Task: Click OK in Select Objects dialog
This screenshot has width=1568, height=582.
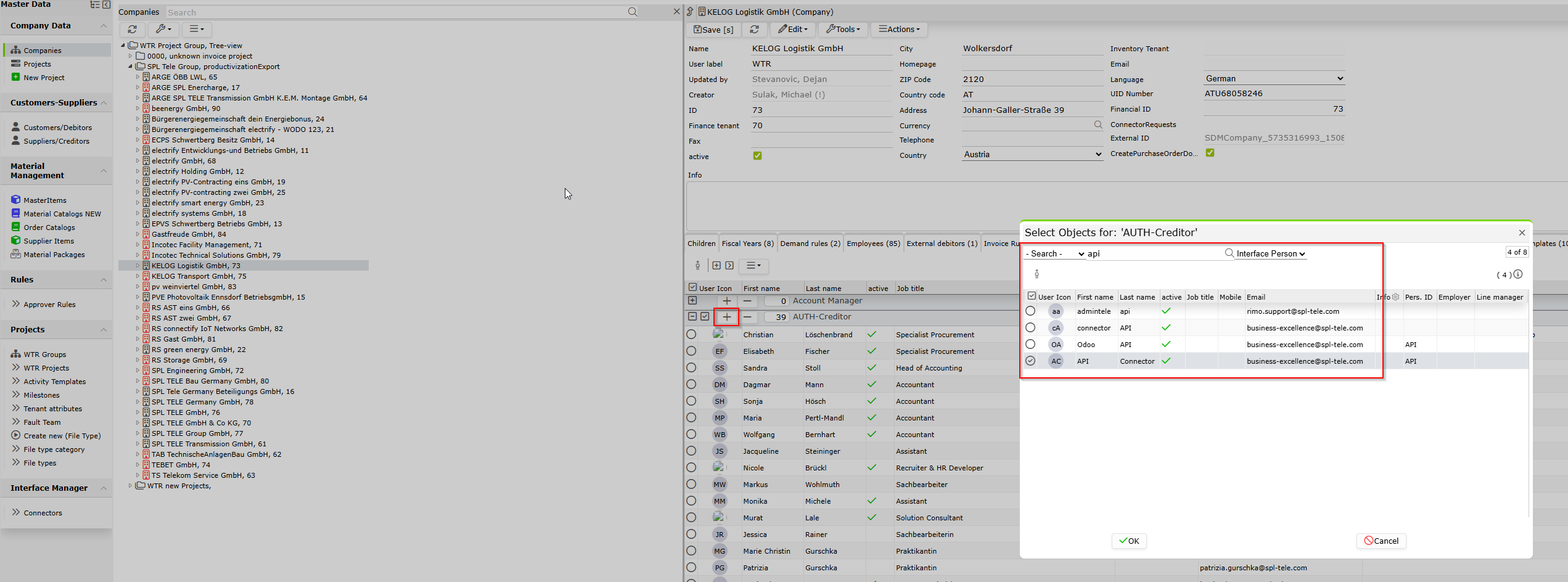Action: [1129, 541]
